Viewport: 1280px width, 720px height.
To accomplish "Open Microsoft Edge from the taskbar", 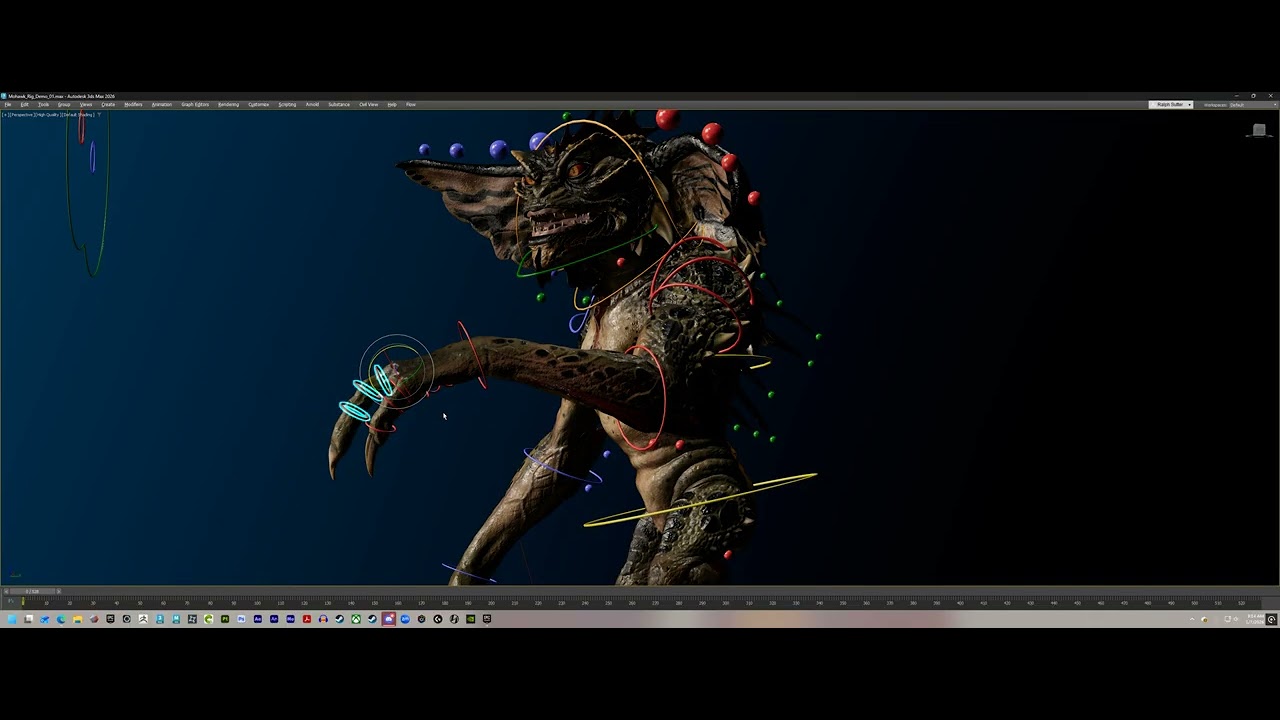I will pyautogui.click(x=61, y=619).
